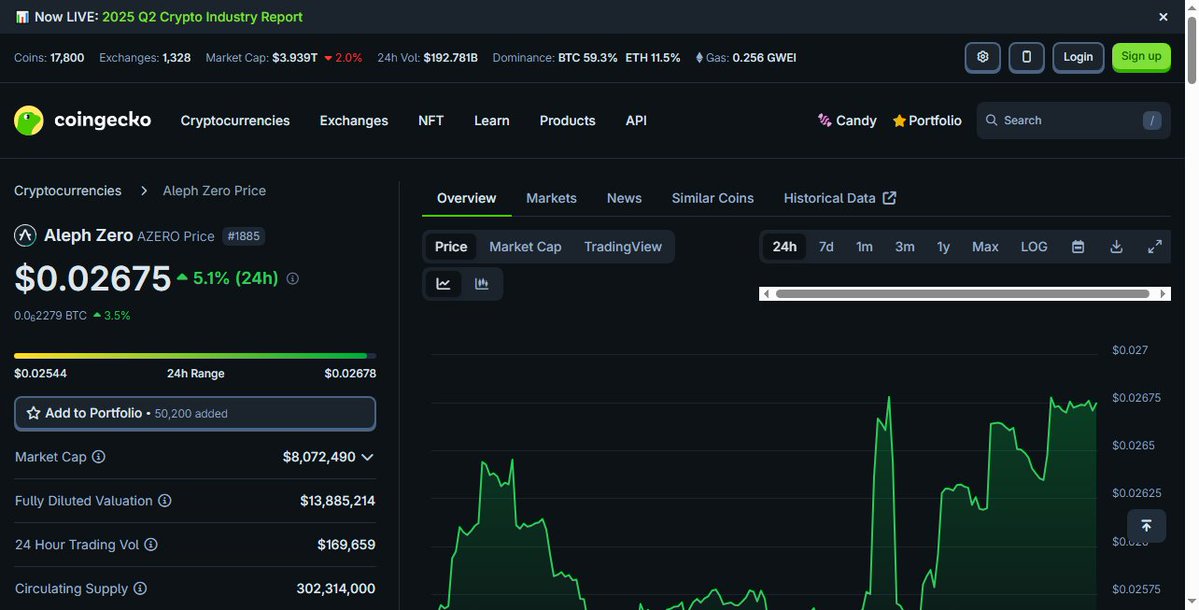Click the Search input field
Image resolution: width=1199 pixels, height=610 pixels.
(1073, 120)
